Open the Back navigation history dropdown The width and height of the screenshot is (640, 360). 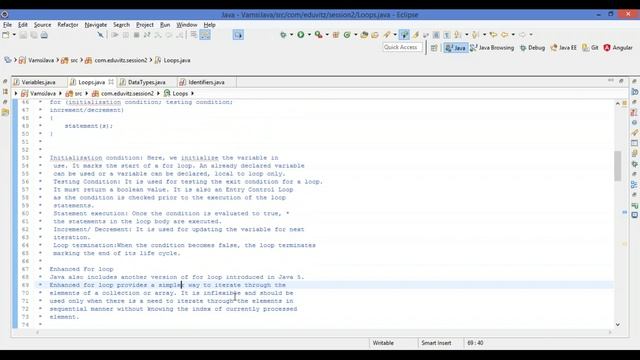point(513,35)
